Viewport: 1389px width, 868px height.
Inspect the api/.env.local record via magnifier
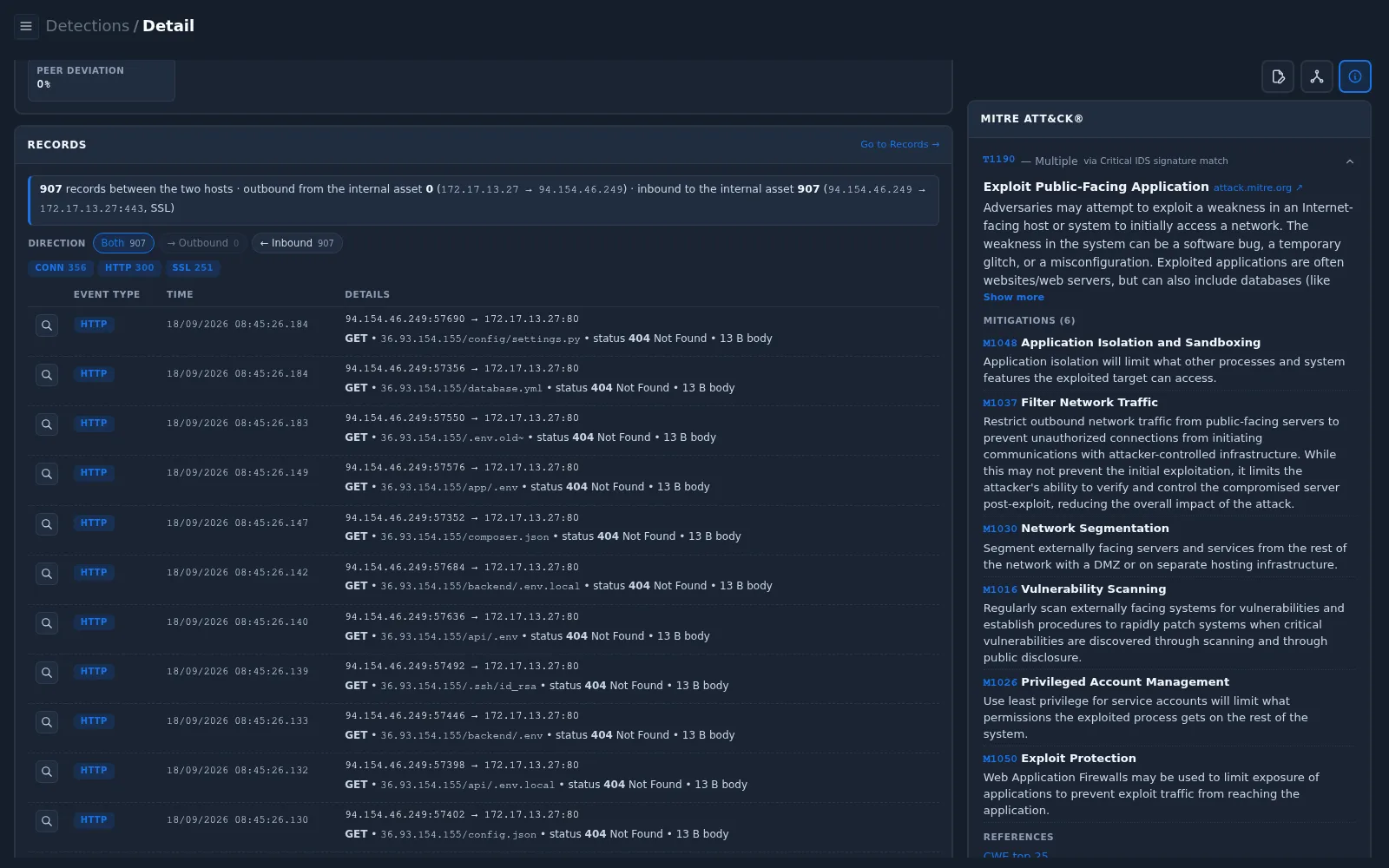47,772
